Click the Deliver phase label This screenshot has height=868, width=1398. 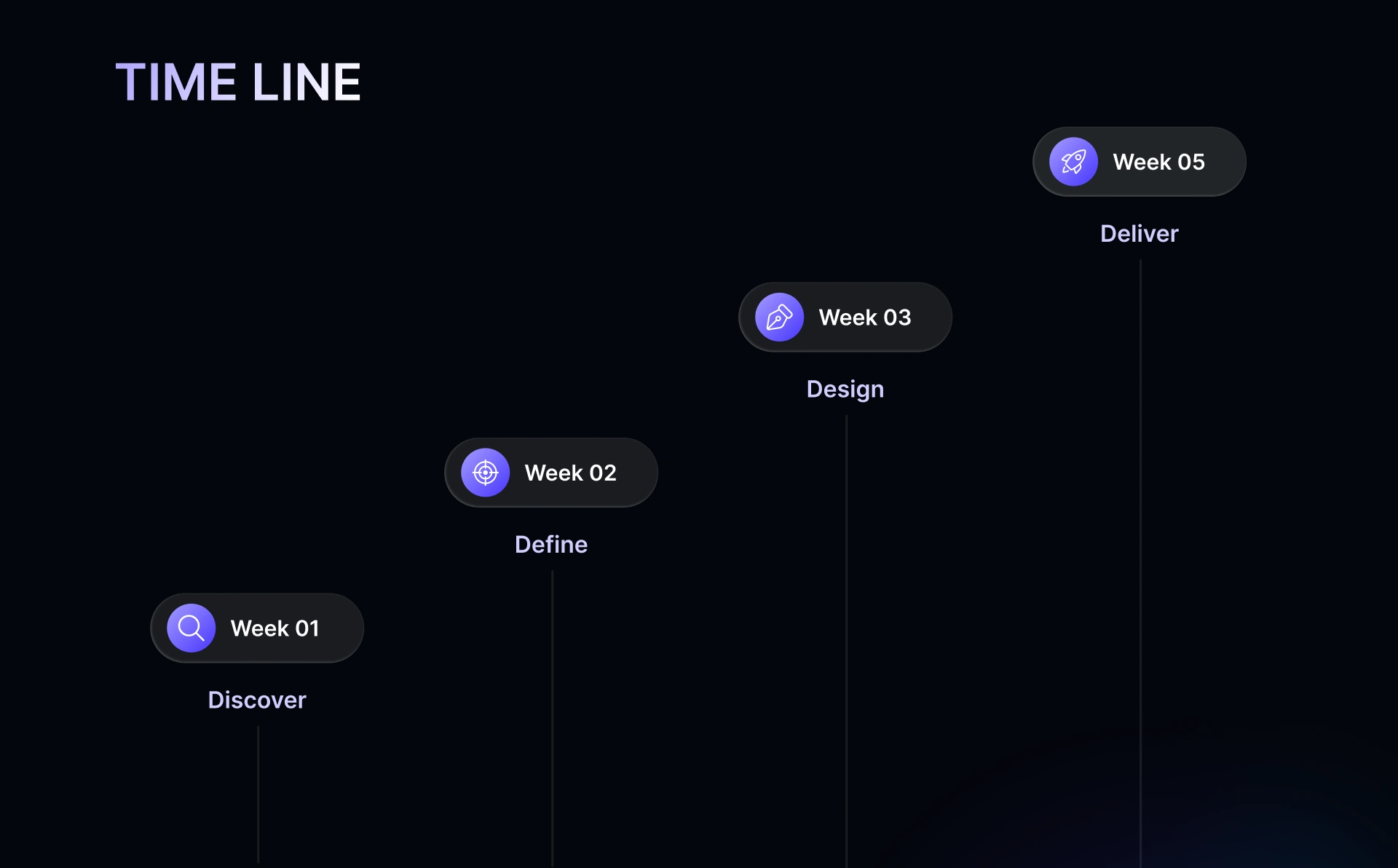[1139, 234]
